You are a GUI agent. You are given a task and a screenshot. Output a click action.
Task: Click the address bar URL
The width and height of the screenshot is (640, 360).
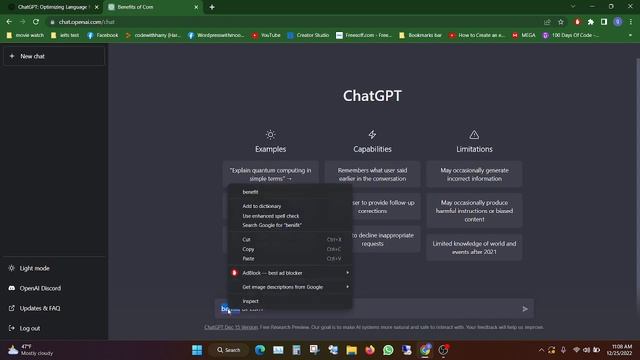point(87,22)
